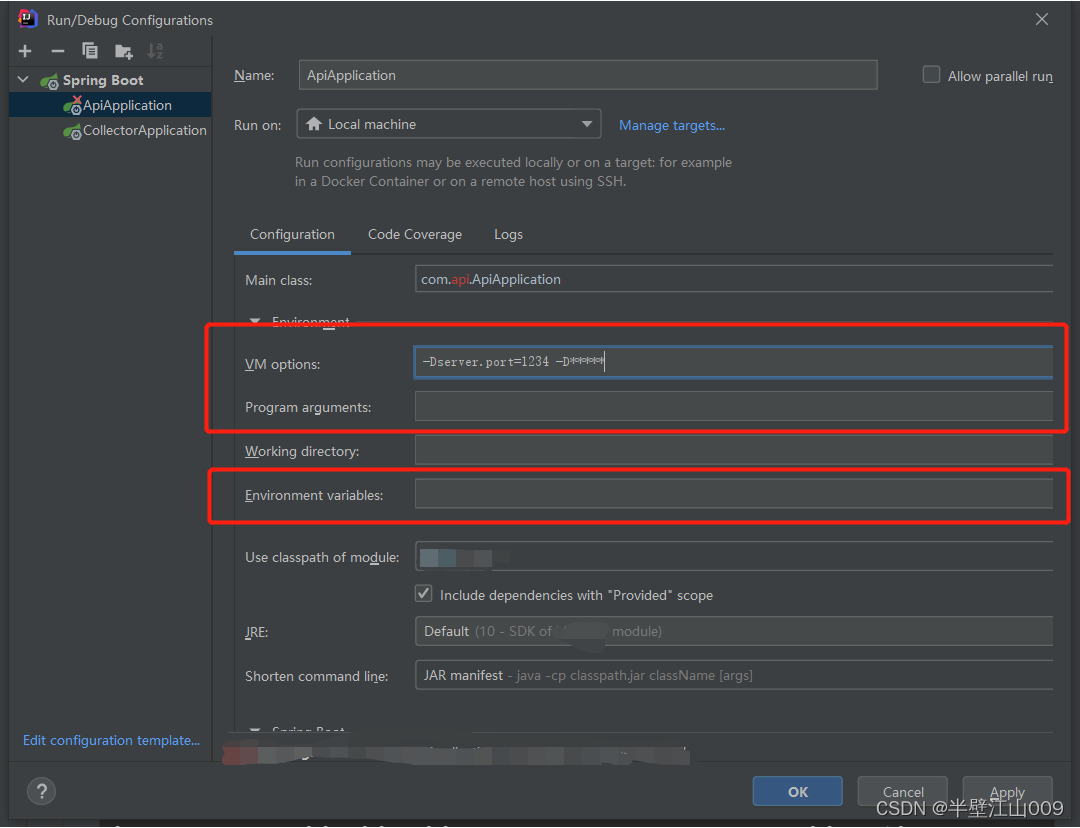Add a new run configuration

pyautogui.click(x=25, y=51)
